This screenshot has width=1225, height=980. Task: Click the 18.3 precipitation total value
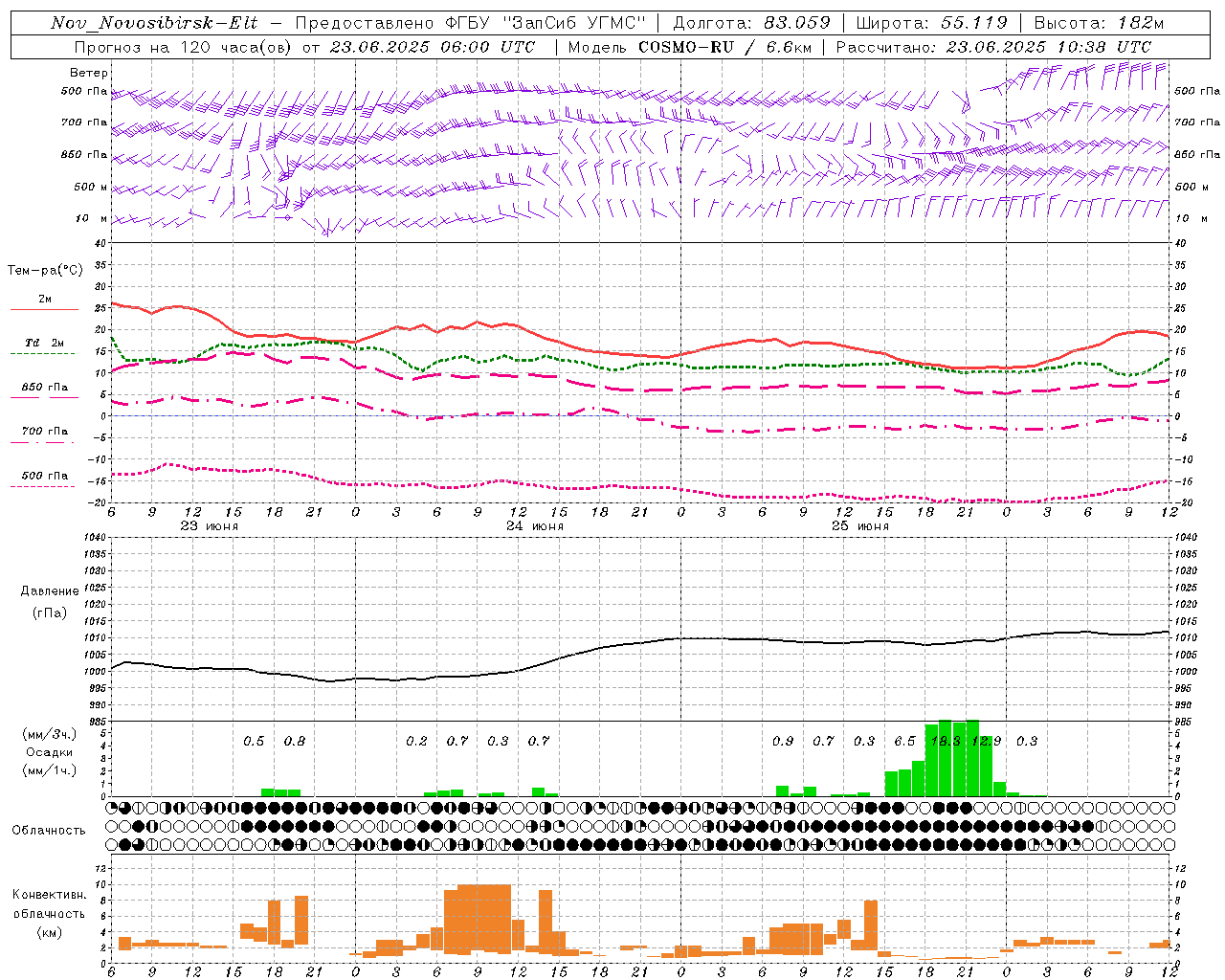pyautogui.click(x=946, y=741)
